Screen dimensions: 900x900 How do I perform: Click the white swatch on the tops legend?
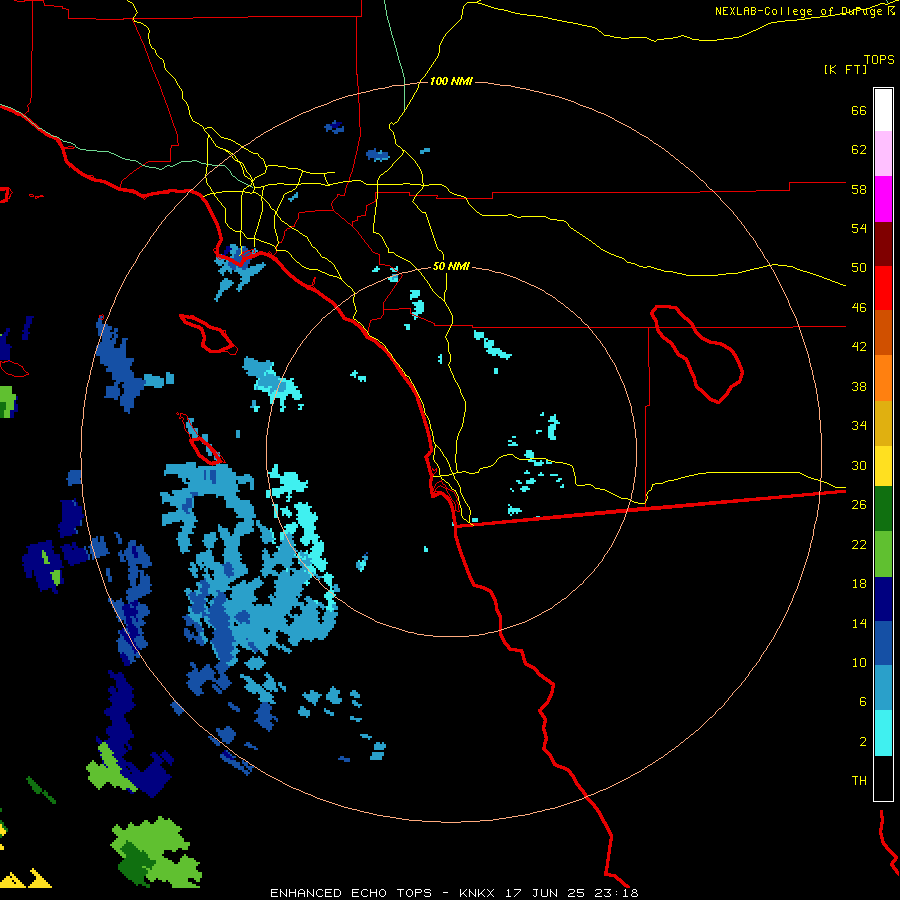coord(883,110)
